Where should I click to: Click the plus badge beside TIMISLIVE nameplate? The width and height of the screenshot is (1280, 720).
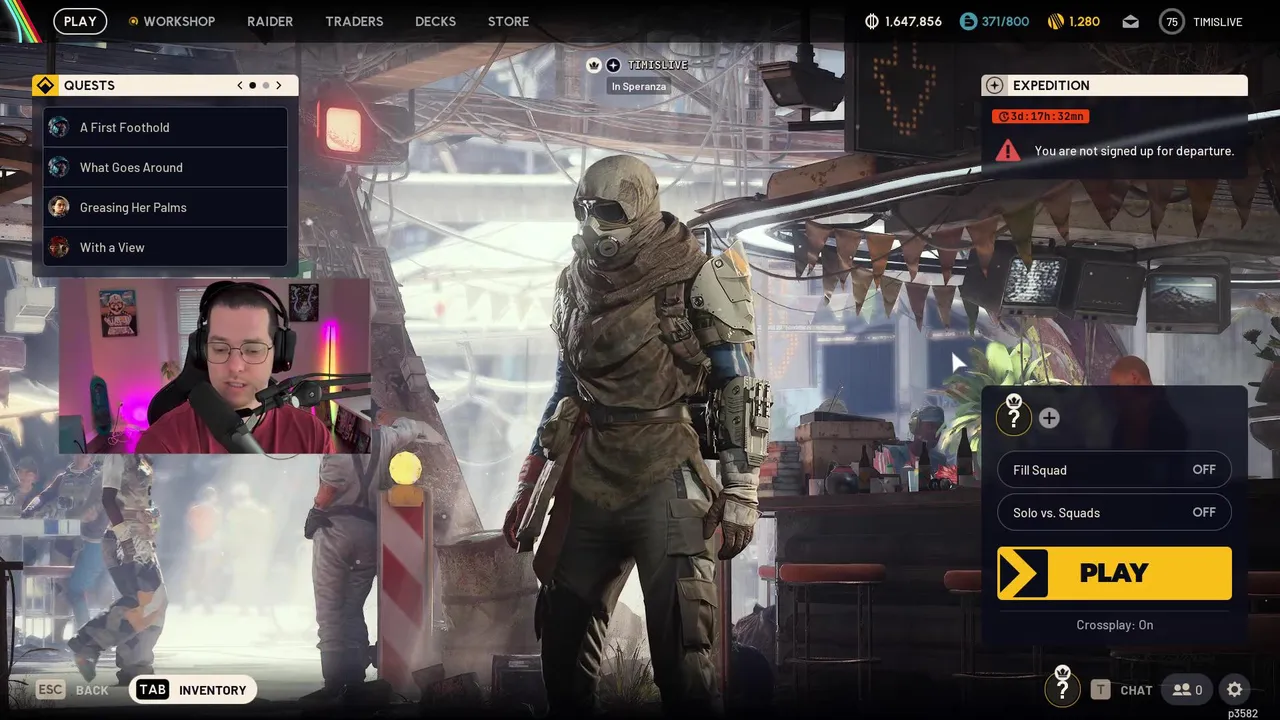point(613,65)
